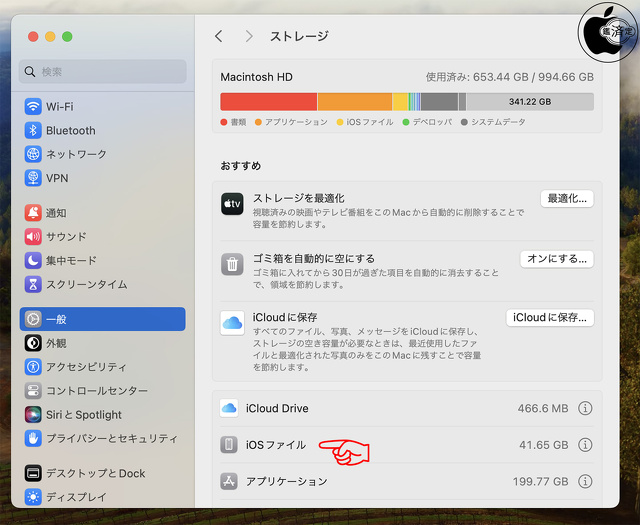Go forward with the right chevron
Viewport: 640px width, 525px height.
click(x=249, y=36)
